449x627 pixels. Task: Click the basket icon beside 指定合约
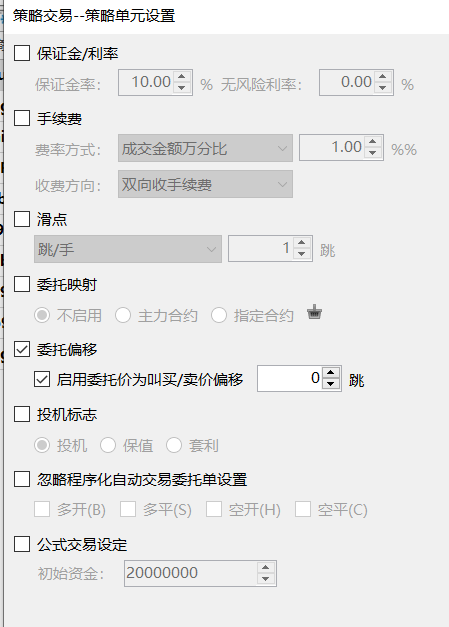315,313
